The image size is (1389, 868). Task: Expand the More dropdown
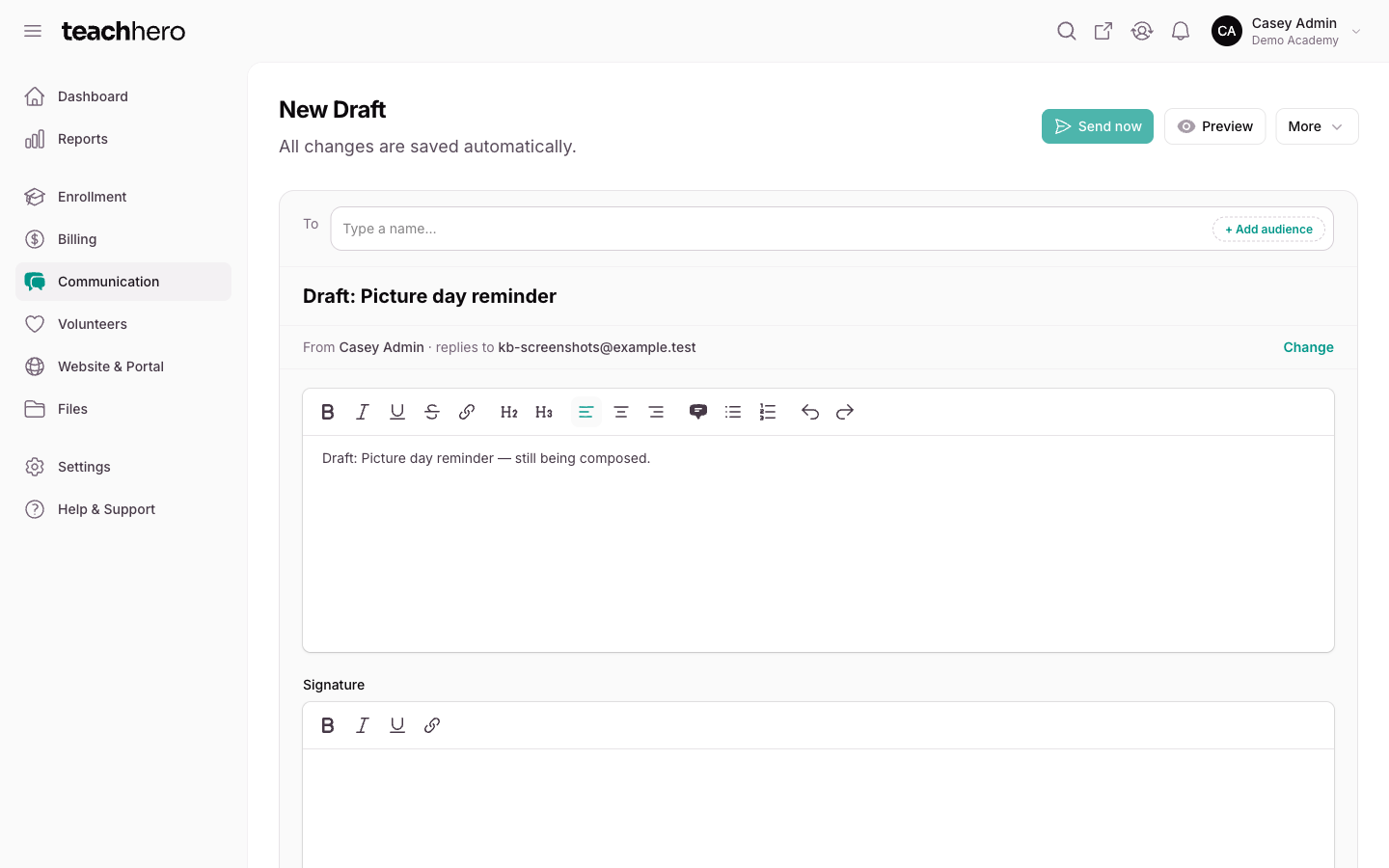(1317, 126)
